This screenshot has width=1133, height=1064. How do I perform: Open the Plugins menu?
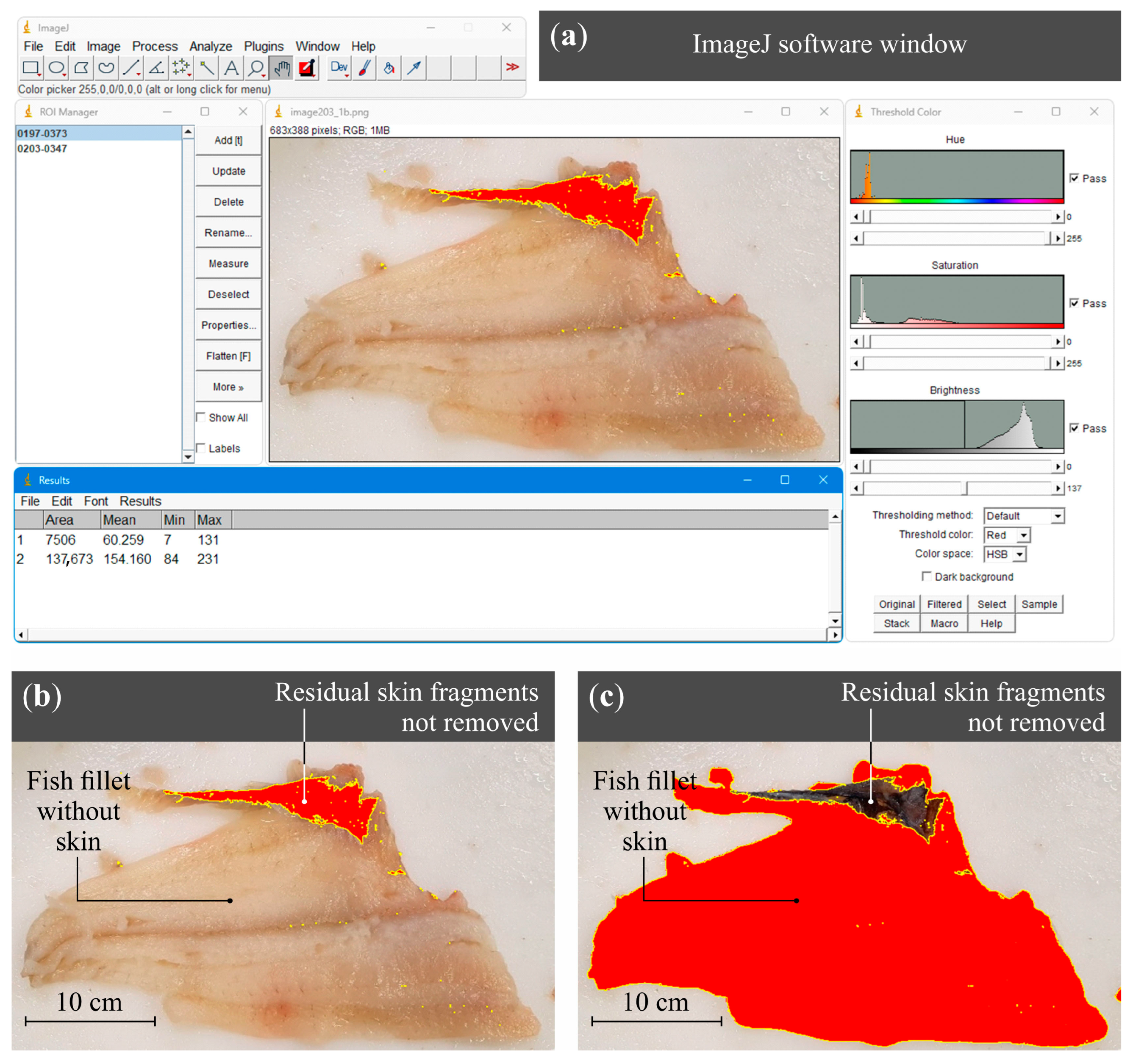[x=263, y=46]
